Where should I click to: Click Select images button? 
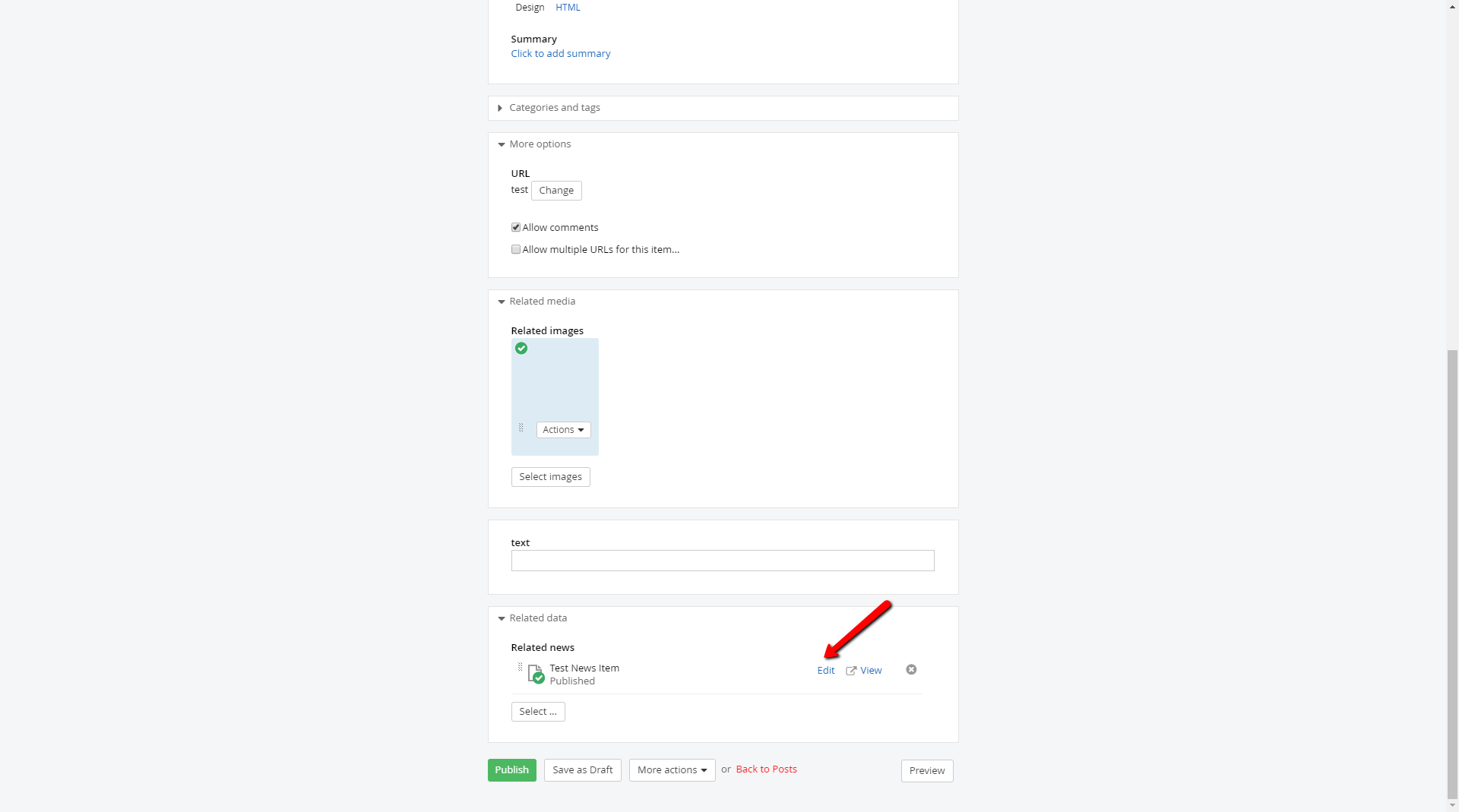coord(550,477)
